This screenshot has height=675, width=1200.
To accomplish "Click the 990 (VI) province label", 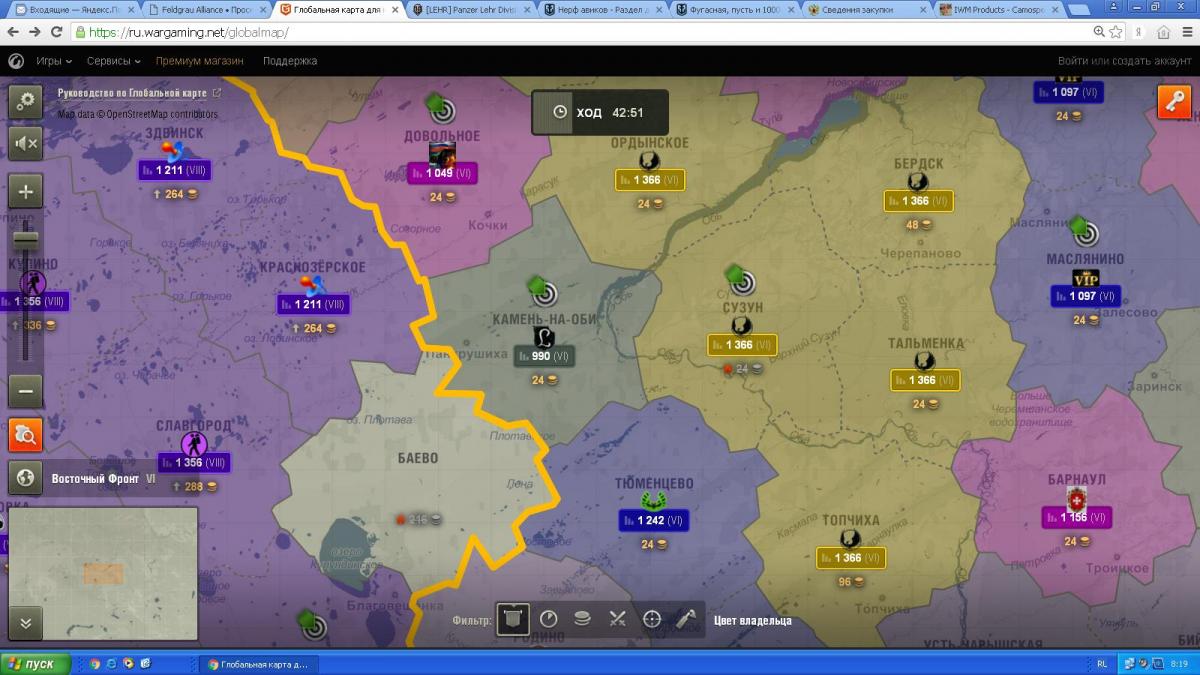I will pyautogui.click(x=544, y=356).
